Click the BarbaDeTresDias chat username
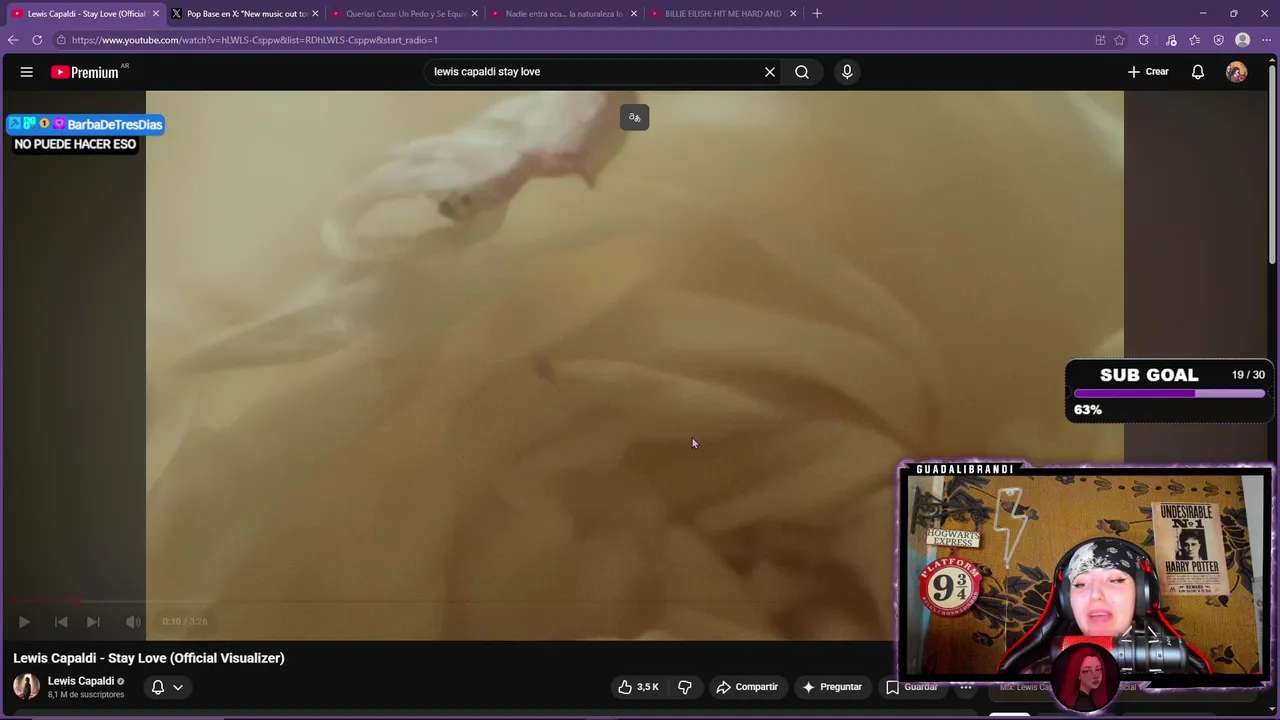The width and height of the screenshot is (1280, 720). coord(115,124)
